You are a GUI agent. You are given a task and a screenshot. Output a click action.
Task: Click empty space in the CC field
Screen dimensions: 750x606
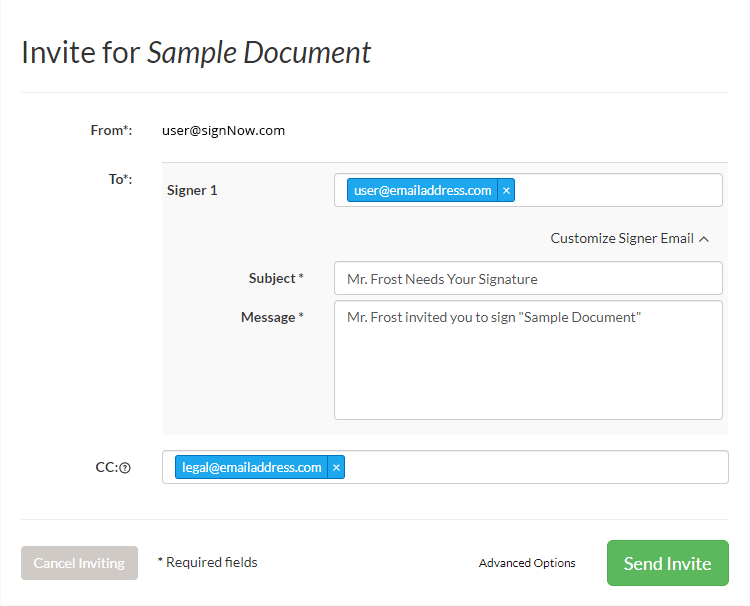click(x=535, y=467)
